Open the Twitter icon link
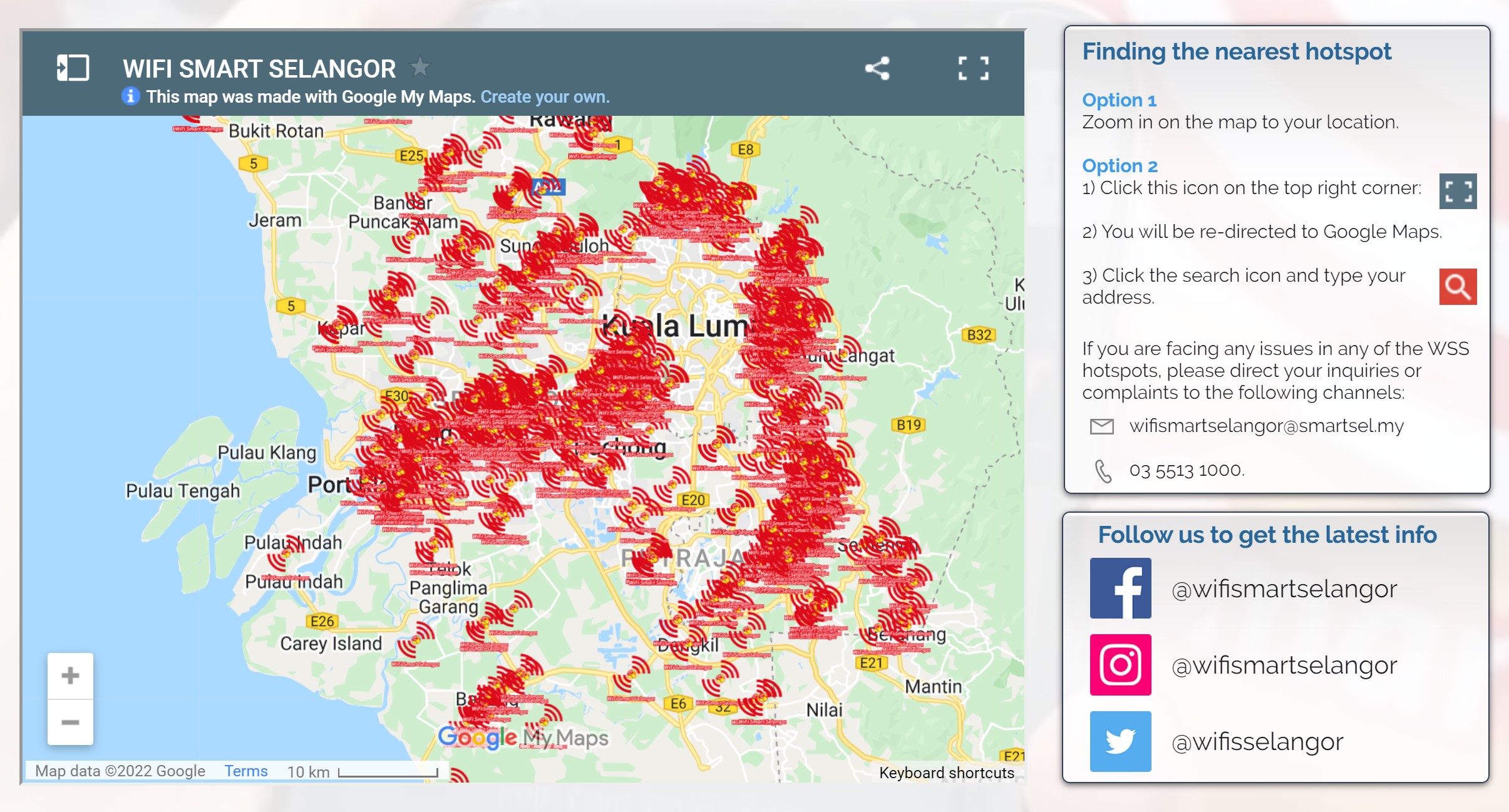 coord(1120,741)
